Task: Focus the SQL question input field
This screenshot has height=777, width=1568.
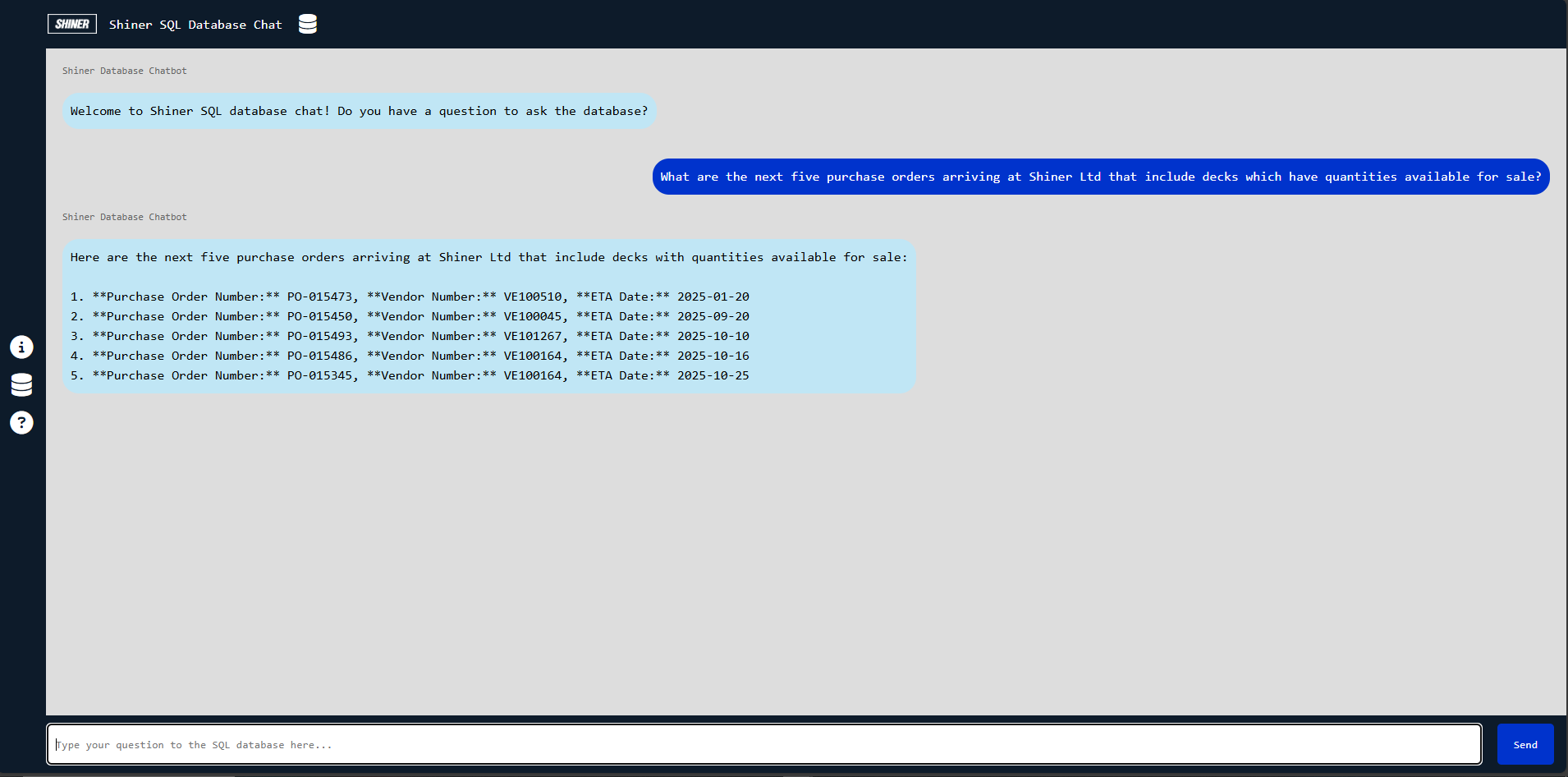Action: pos(763,744)
